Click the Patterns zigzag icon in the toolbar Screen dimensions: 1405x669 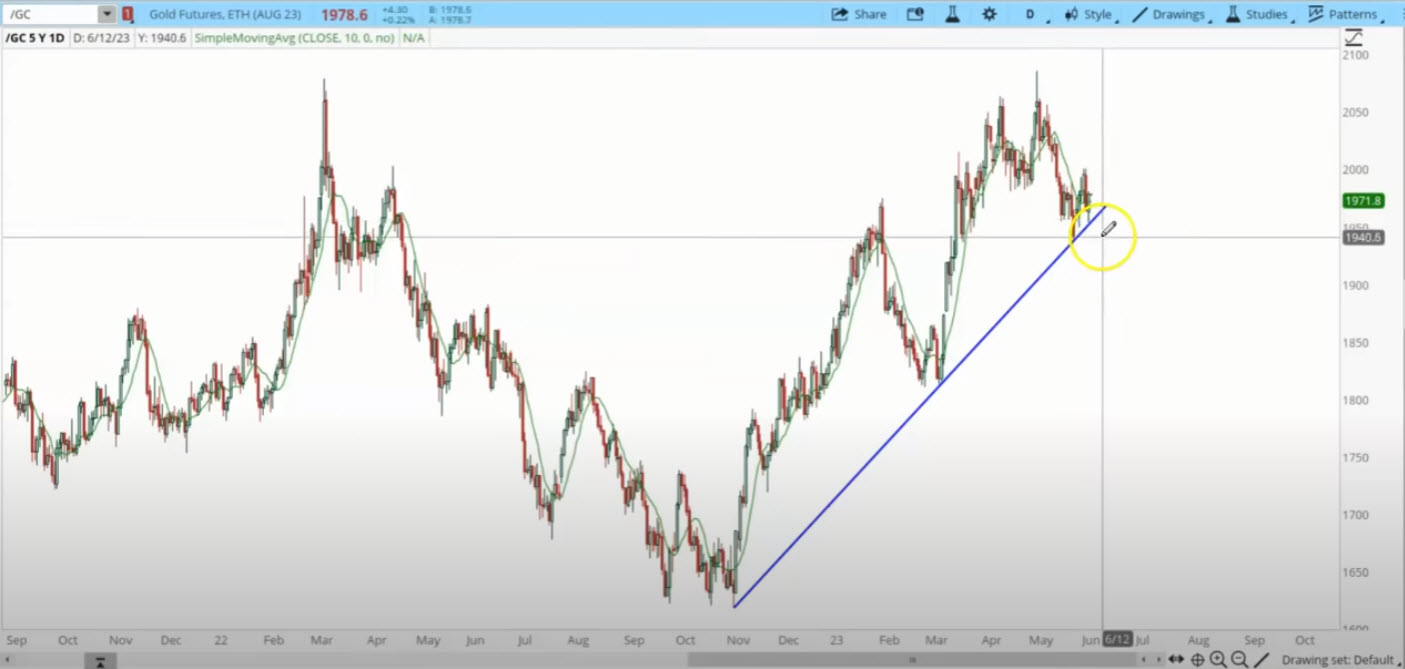click(1317, 14)
